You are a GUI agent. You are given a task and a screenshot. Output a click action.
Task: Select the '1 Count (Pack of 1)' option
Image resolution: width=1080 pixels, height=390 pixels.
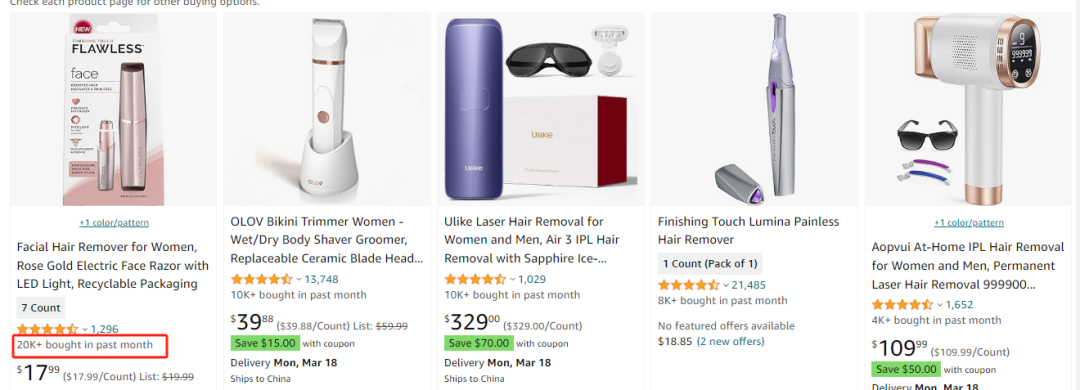pos(710,264)
